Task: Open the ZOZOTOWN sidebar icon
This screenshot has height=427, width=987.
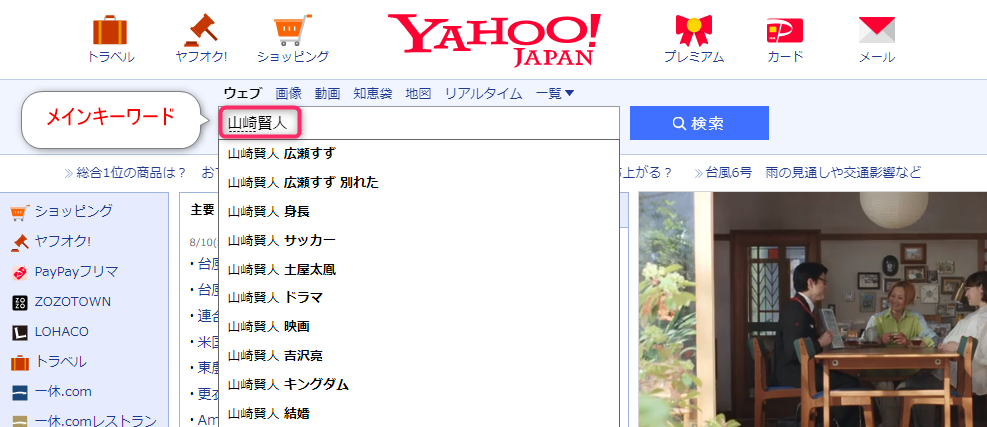Action: point(19,302)
